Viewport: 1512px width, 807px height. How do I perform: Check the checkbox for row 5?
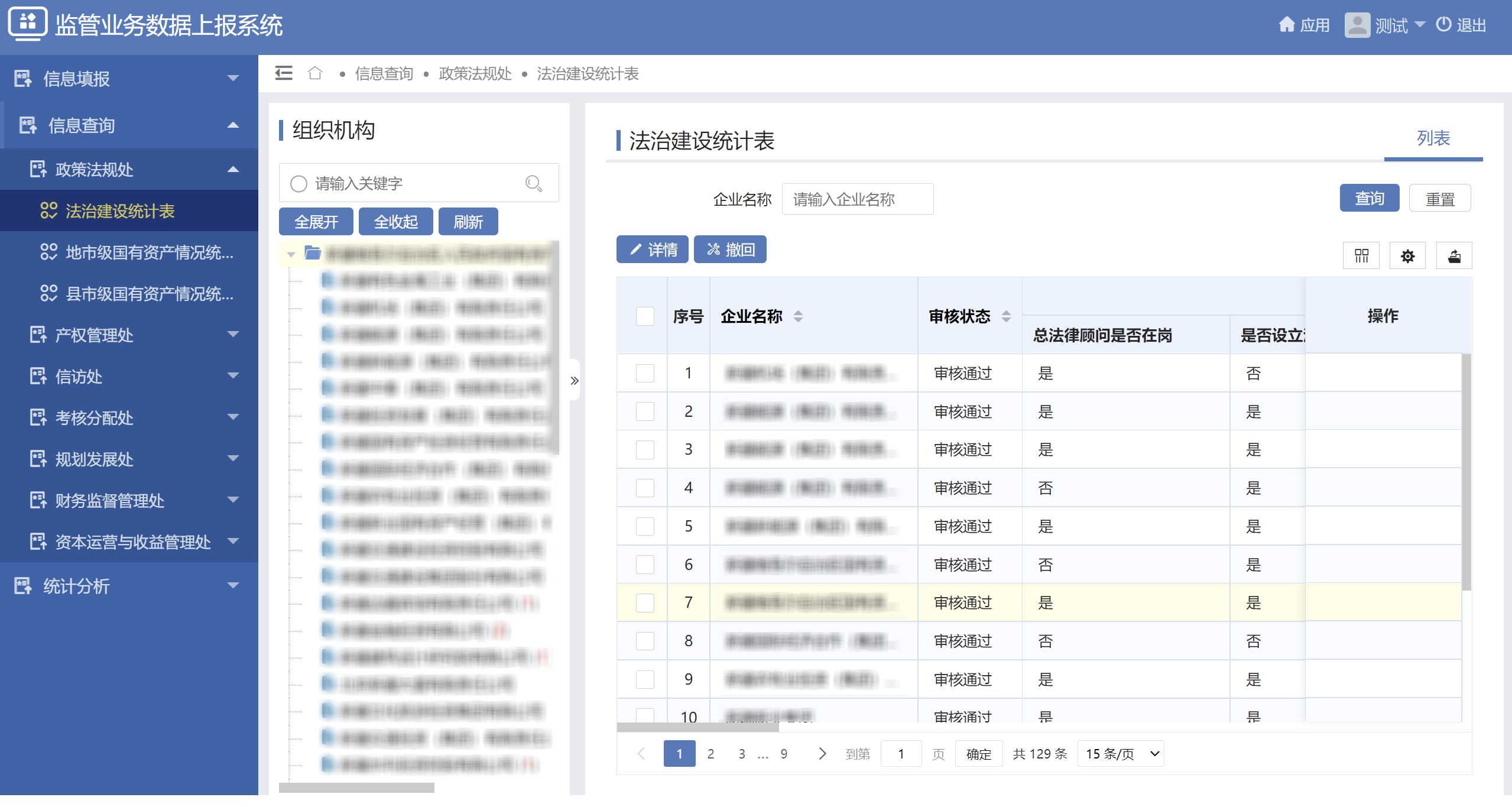coord(645,526)
